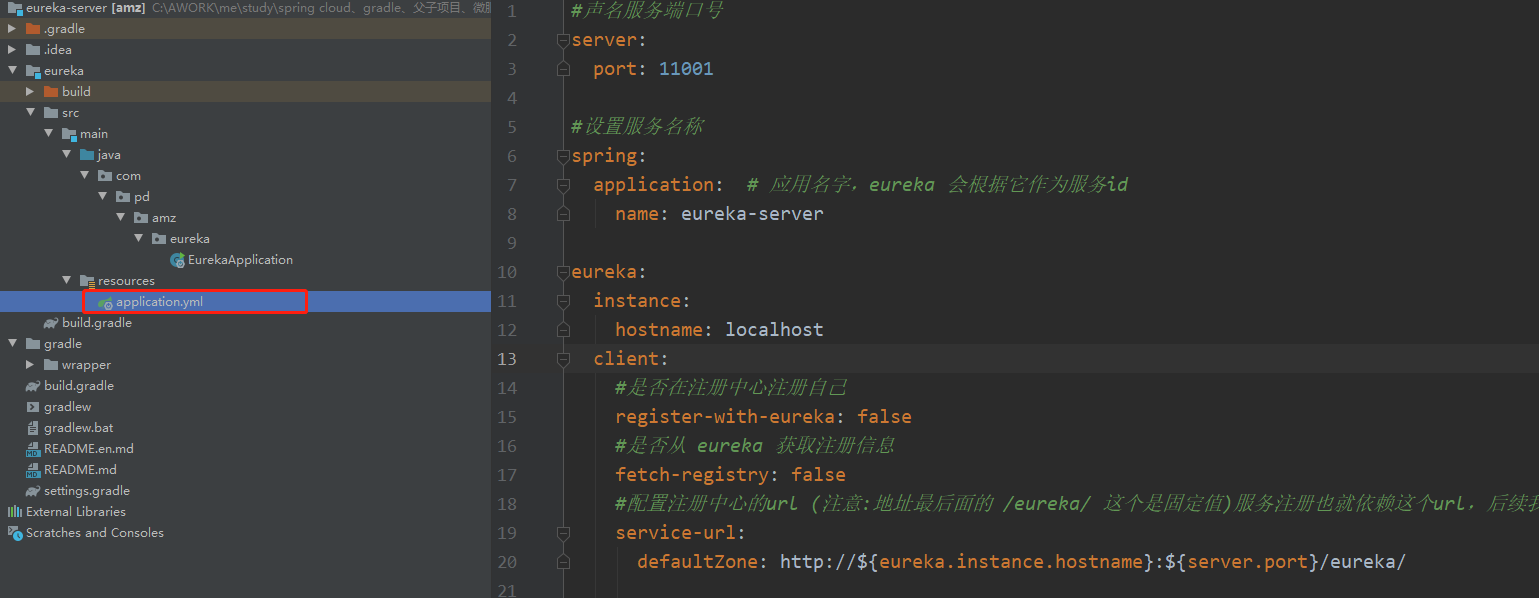Click the resources folder icon
1539x598 pixels.
point(87,281)
